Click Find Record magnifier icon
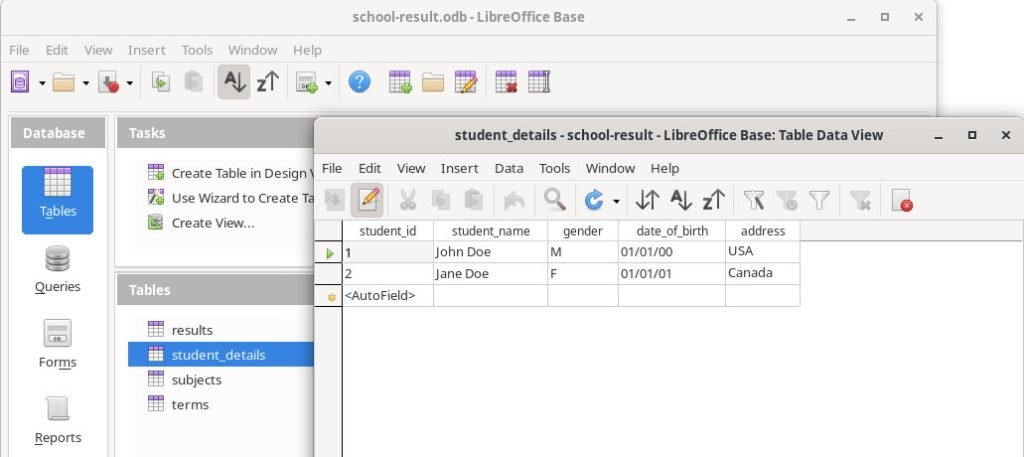The image size is (1024, 457). click(555, 200)
